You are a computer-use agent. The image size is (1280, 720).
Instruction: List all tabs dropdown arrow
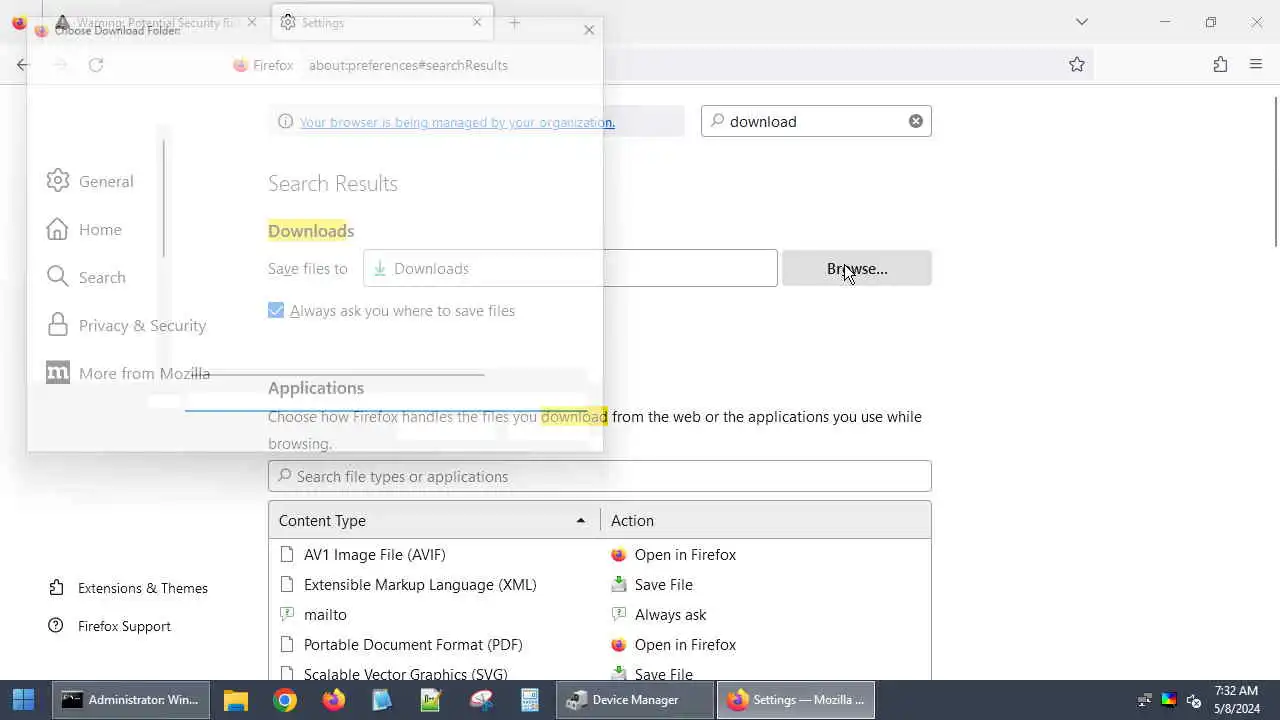pos(1082,22)
